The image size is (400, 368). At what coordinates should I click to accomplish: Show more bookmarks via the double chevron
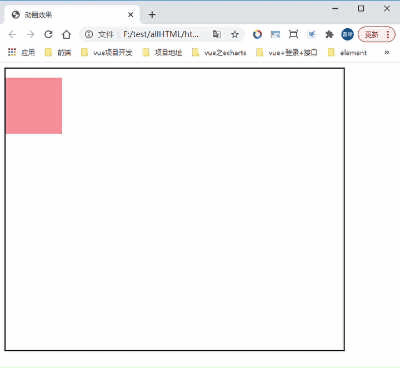[387, 52]
